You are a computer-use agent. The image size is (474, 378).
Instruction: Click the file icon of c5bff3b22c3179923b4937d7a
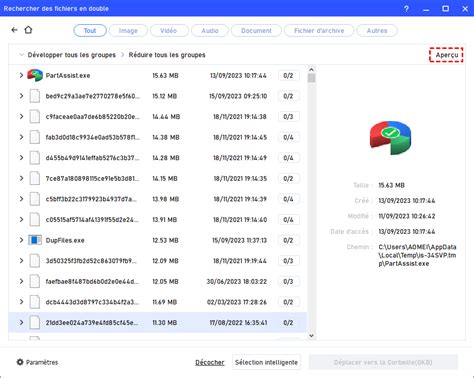pyautogui.click(x=35, y=199)
